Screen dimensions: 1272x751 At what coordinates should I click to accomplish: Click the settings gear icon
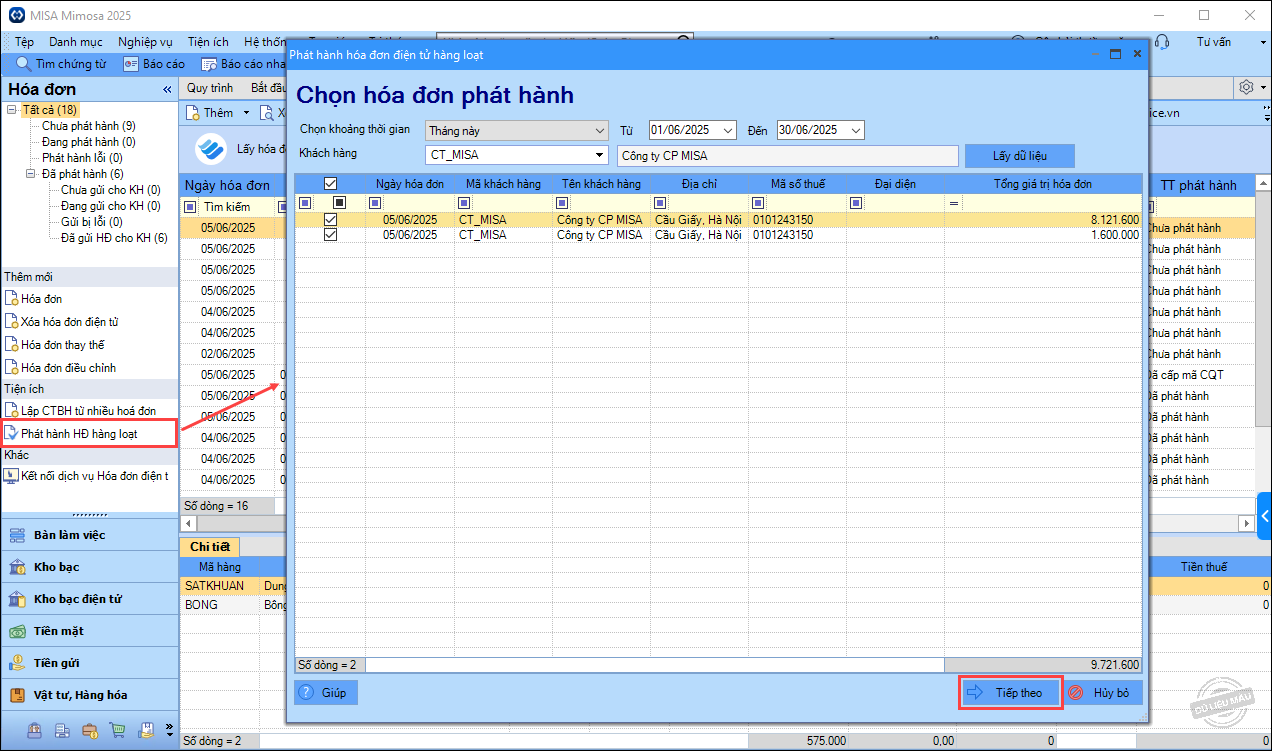[x=1246, y=87]
